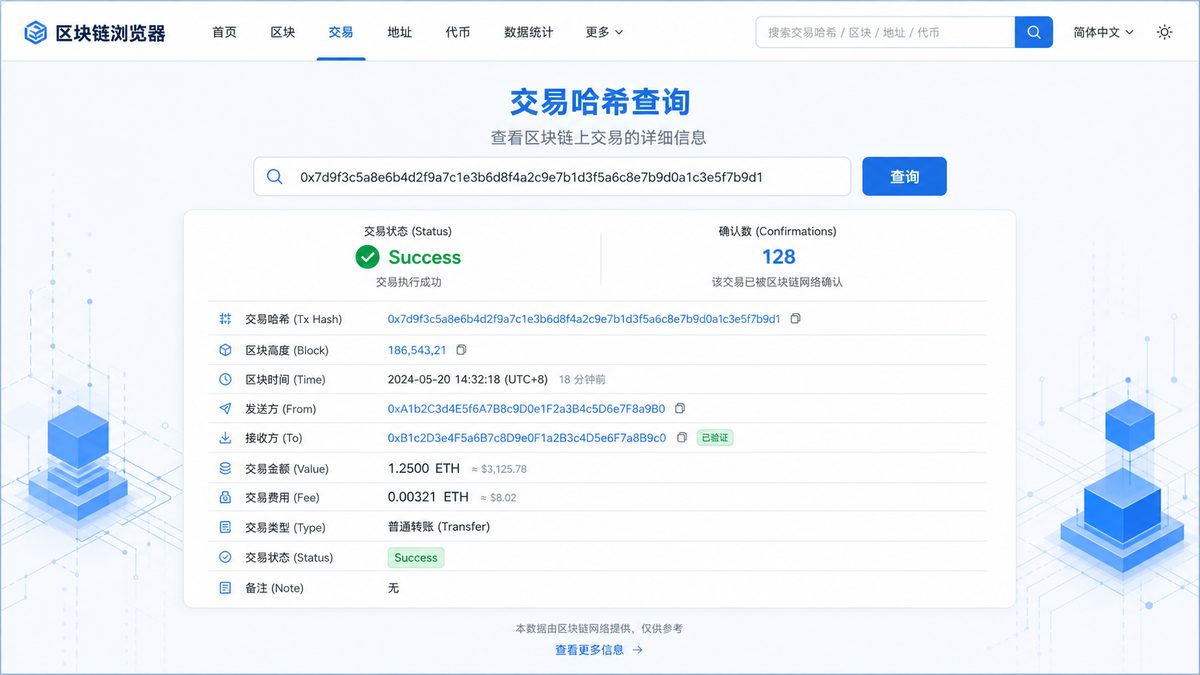
Task: Click the 18 分钟前 relative time text
Action: pyautogui.click(x=582, y=380)
